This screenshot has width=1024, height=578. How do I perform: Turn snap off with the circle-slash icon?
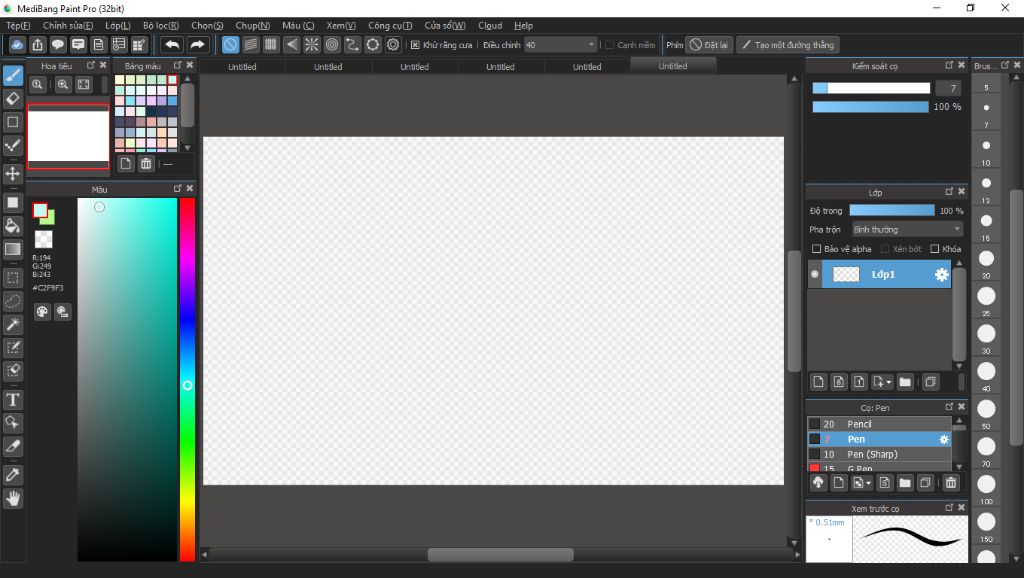click(231, 45)
